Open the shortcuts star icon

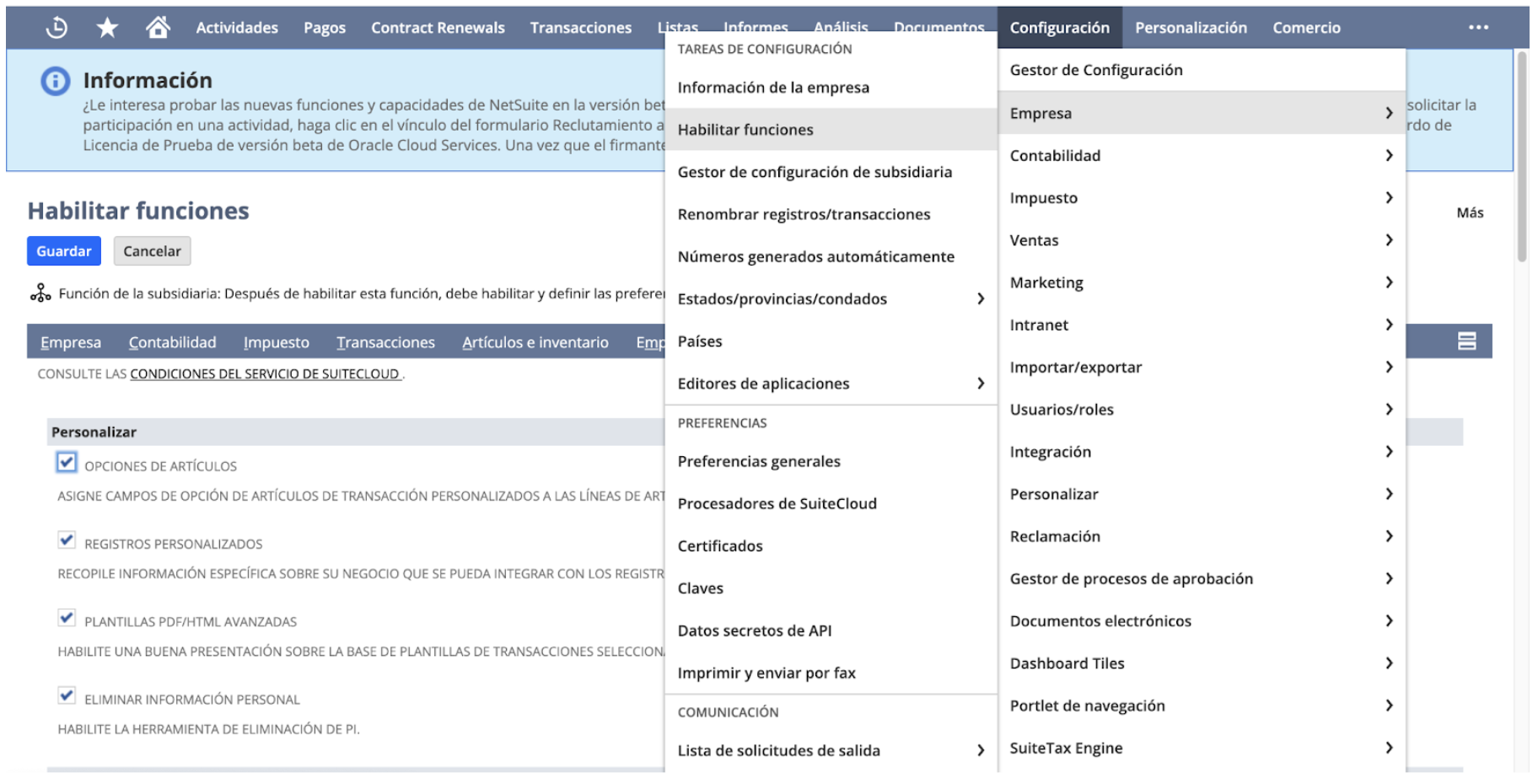[x=107, y=28]
